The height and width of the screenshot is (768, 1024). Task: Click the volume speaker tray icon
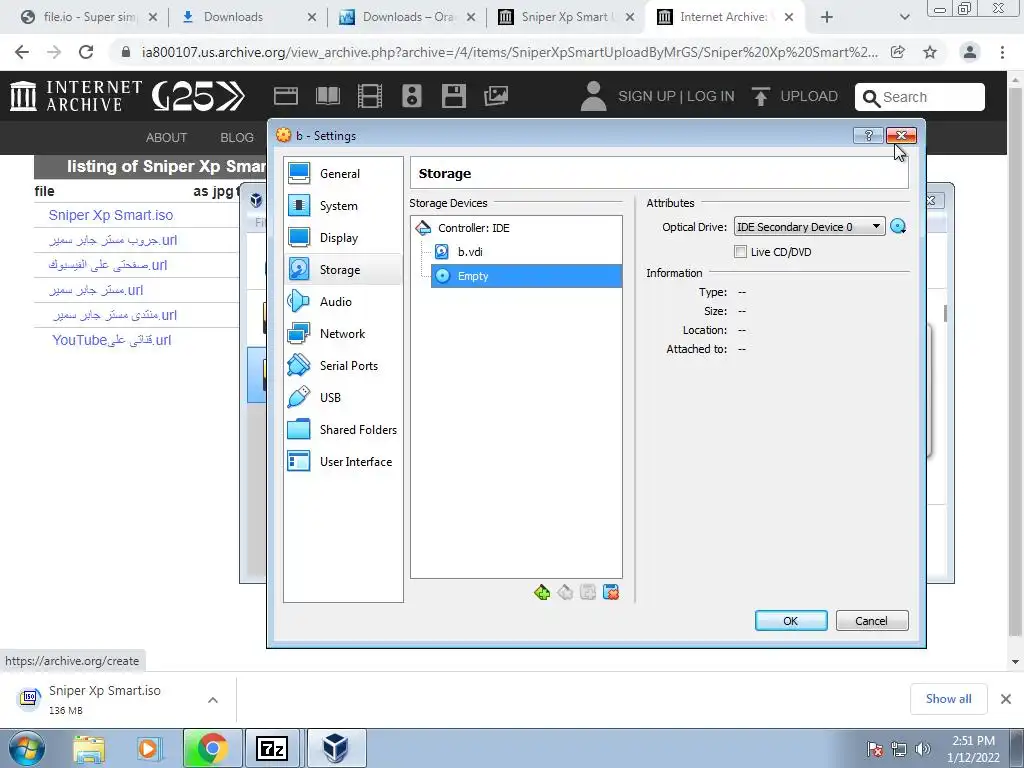pos(923,749)
